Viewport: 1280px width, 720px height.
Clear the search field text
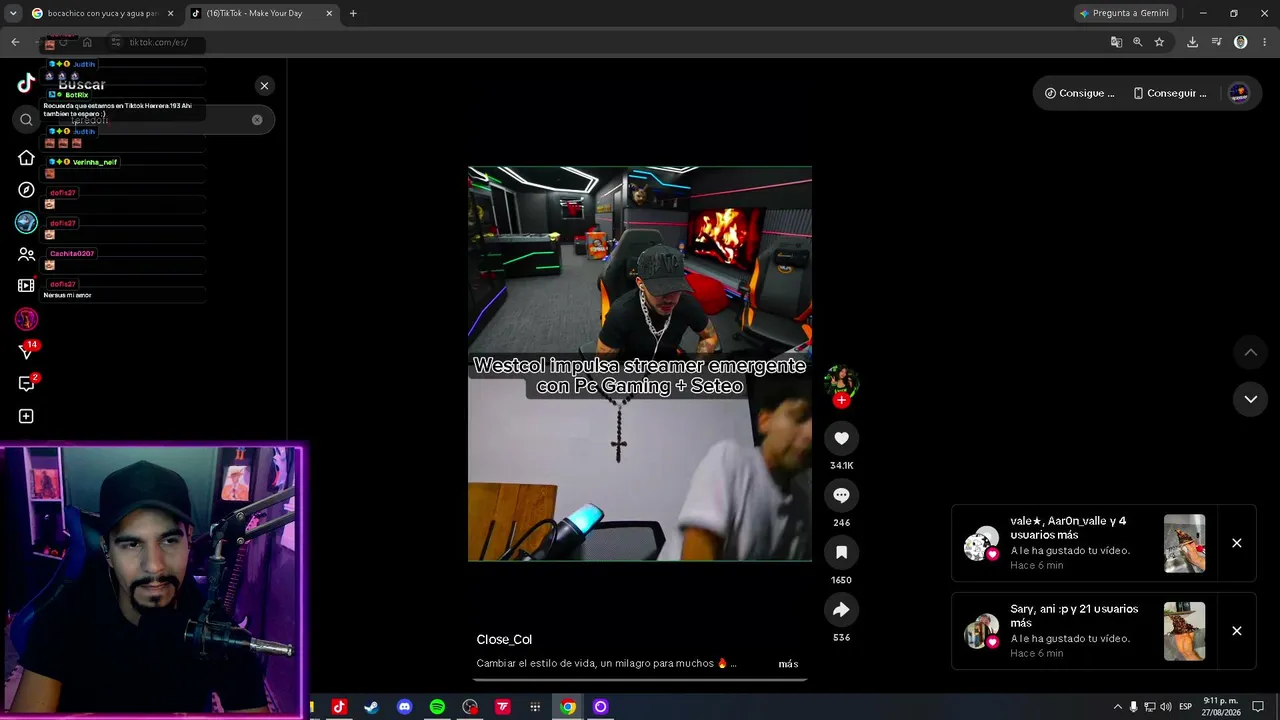point(257,120)
